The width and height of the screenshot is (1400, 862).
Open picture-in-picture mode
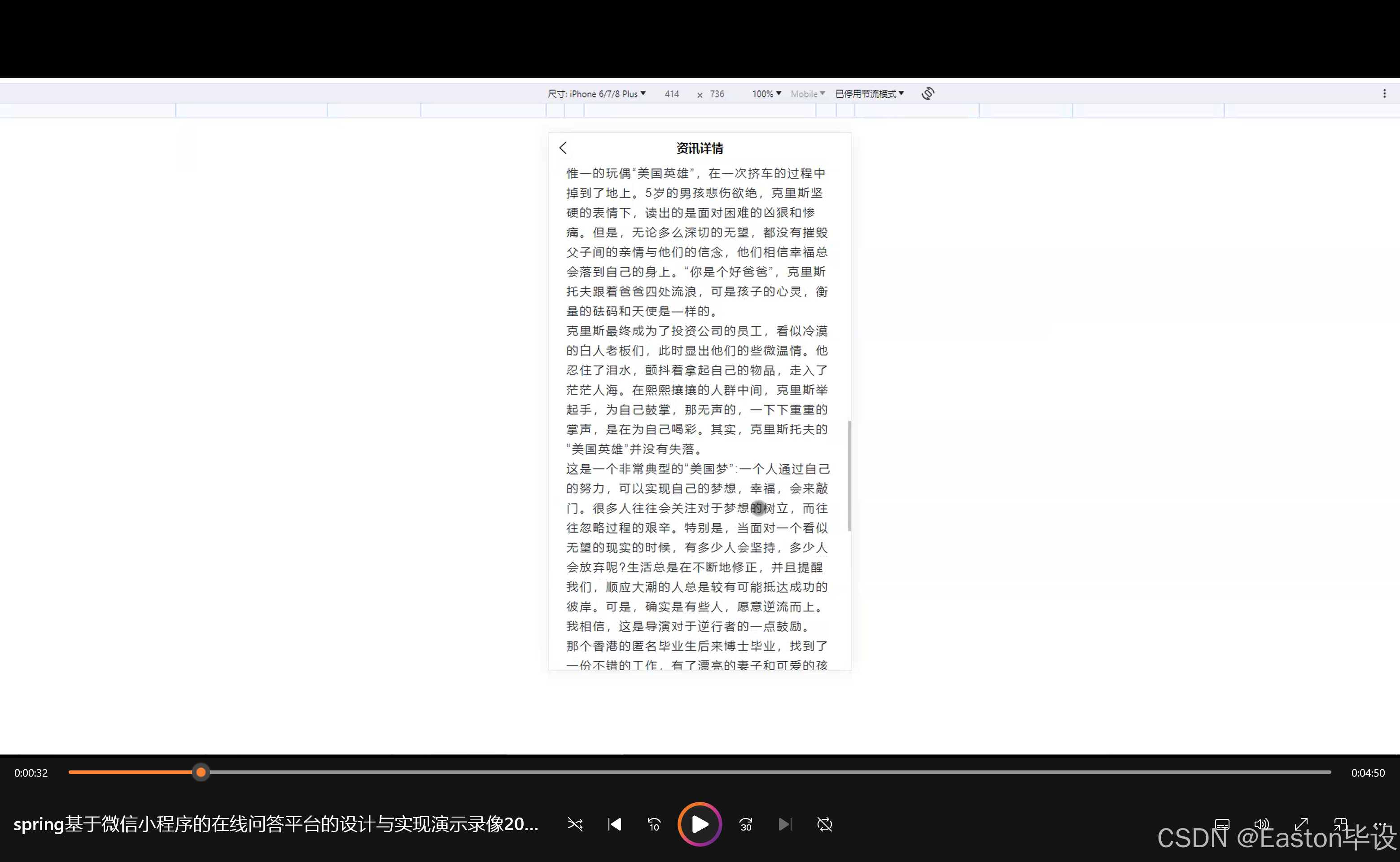tap(1341, 824)
